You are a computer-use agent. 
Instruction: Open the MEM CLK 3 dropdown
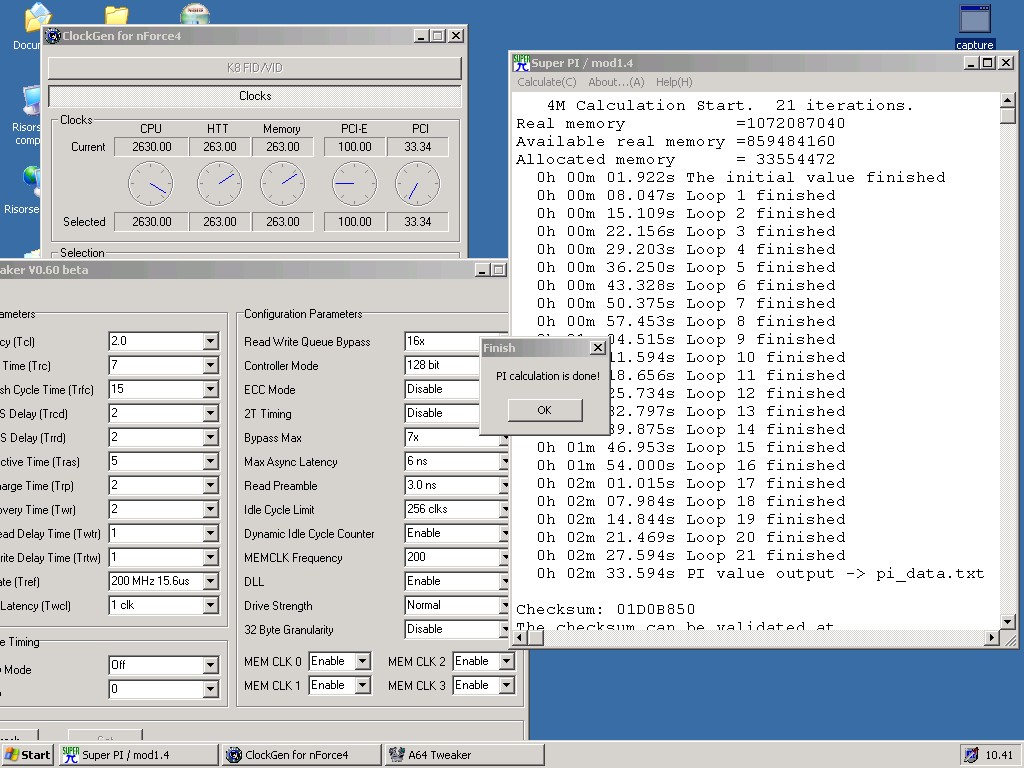(x=506, y=686)
